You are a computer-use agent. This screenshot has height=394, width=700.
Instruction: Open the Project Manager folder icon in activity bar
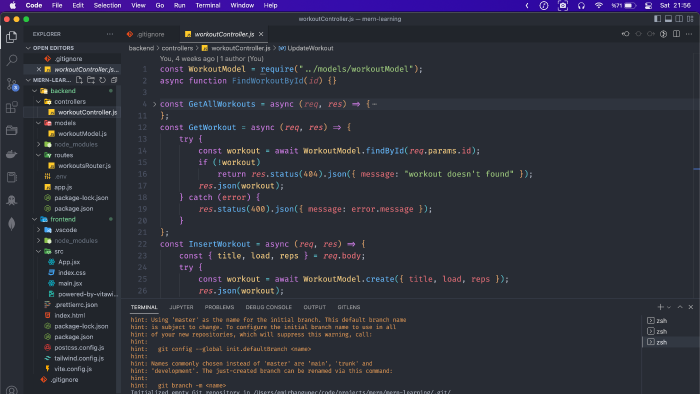point(12,130)
